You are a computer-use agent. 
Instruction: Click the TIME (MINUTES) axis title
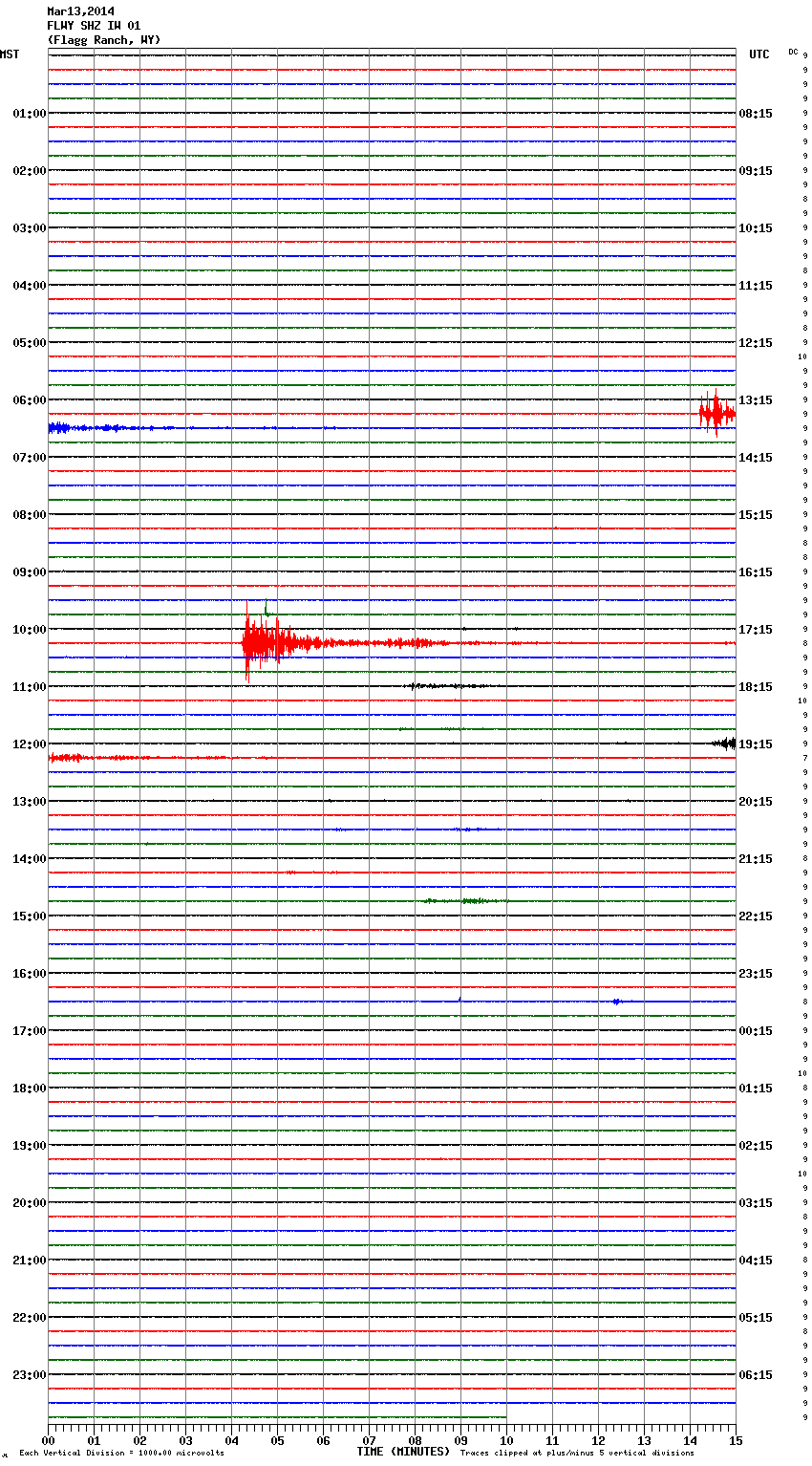coord(403,1452)
